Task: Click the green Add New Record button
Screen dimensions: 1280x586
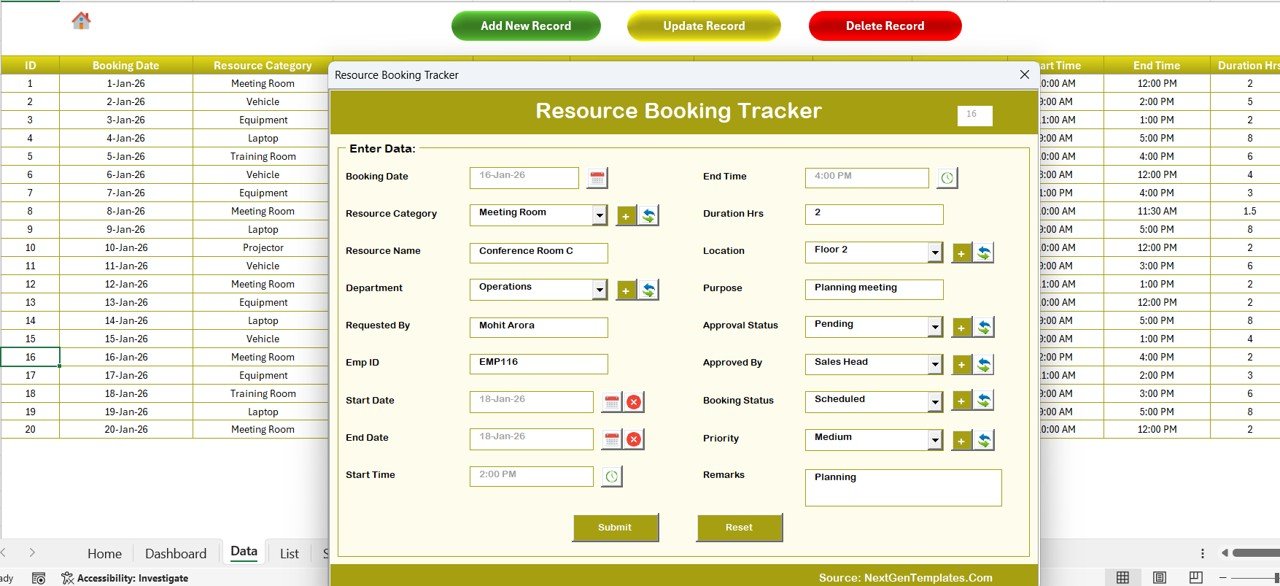Action: pyautogui.click(x=526, y=26)
